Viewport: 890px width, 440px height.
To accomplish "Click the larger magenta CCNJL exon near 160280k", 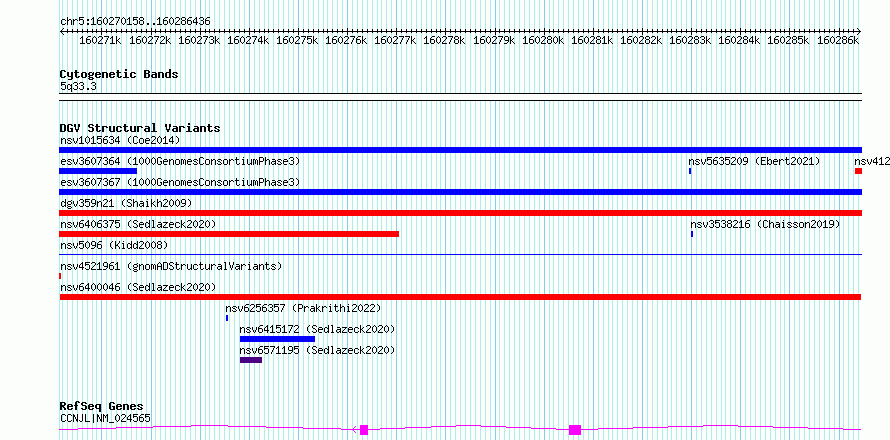I will point(575,430).
